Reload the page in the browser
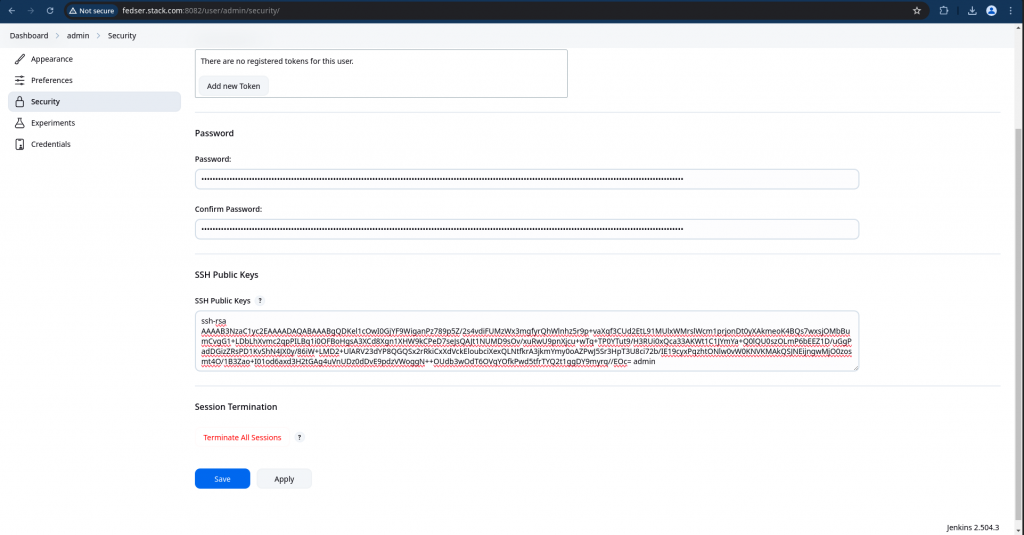Image resolution: width=1024 pixels, height=535 pixels. pyautogui.click(x=52, y=11)
